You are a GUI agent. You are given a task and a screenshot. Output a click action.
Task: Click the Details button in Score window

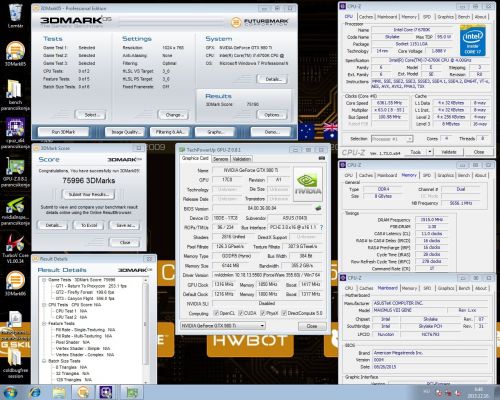click(x=52, y=225)
